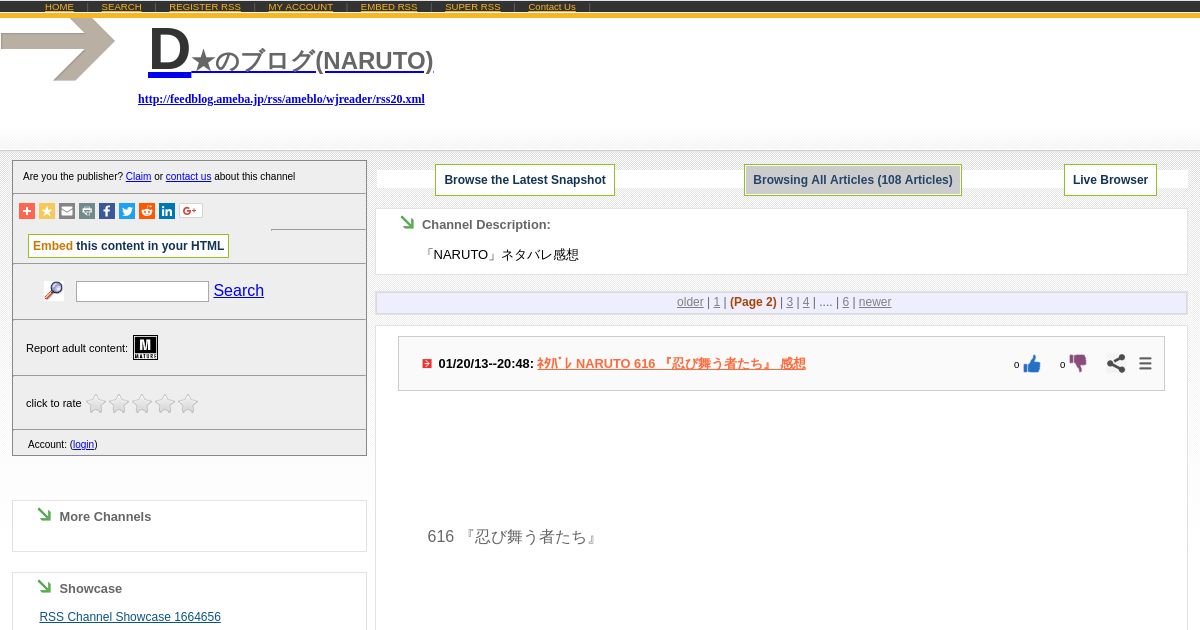Rate channel five stars

point(188,404)
